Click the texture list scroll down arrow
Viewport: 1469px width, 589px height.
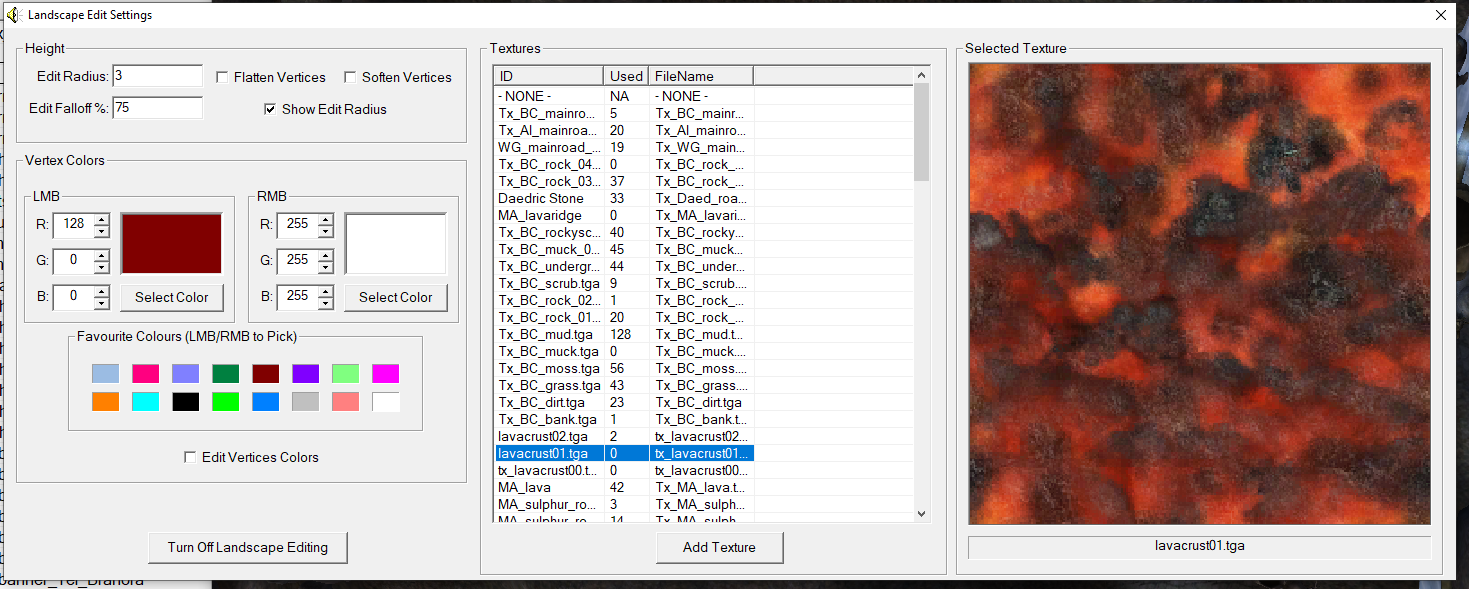pos(922,513)
